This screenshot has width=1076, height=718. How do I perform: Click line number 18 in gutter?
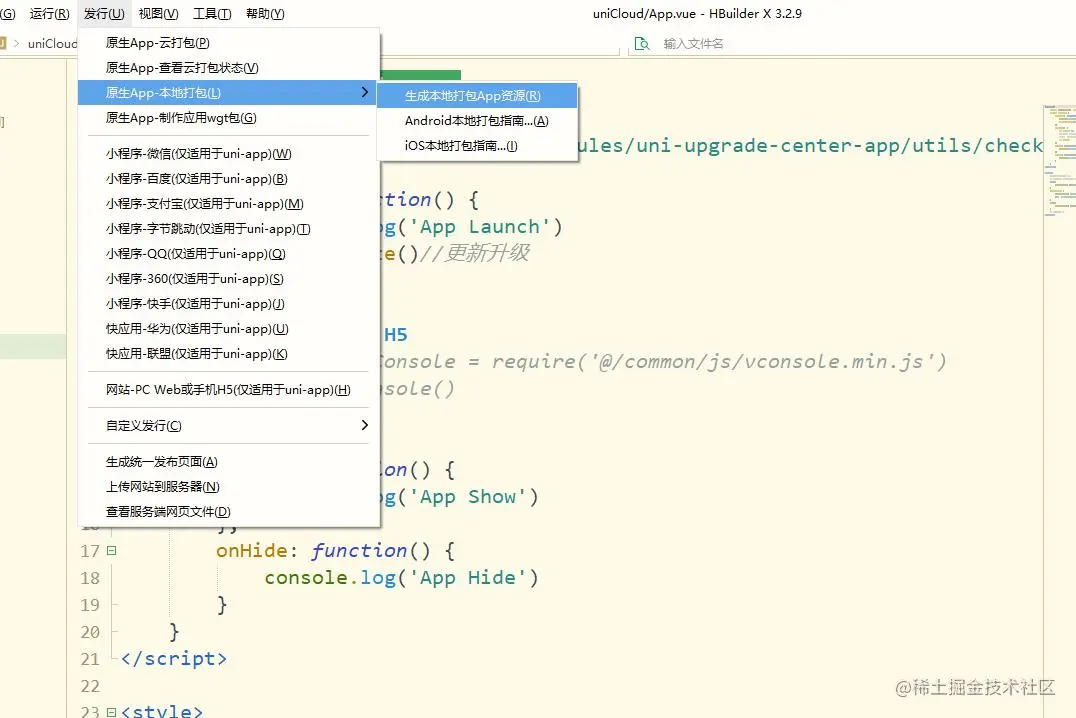90,578
